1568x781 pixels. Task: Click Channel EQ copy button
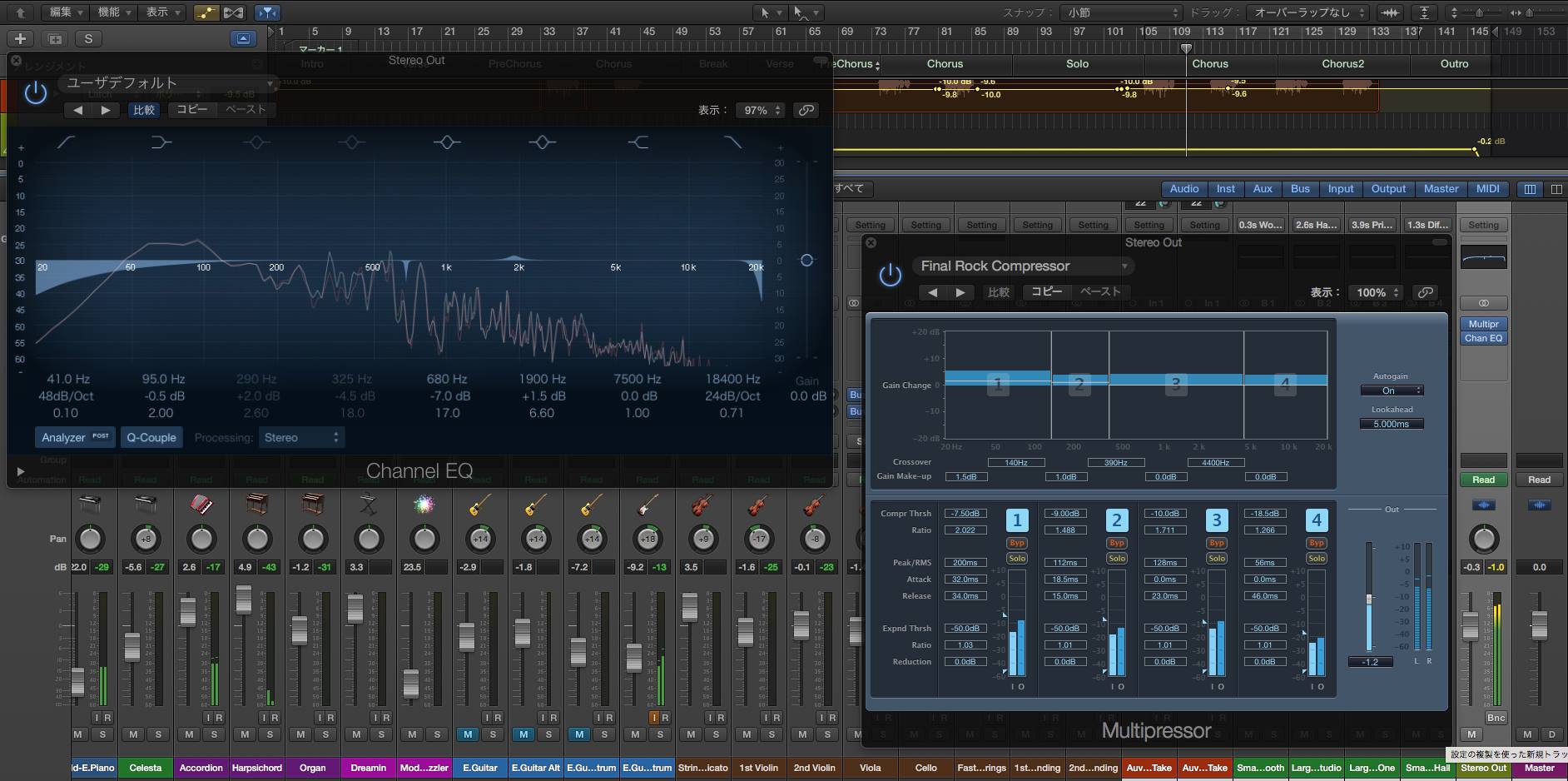(192, 110)
